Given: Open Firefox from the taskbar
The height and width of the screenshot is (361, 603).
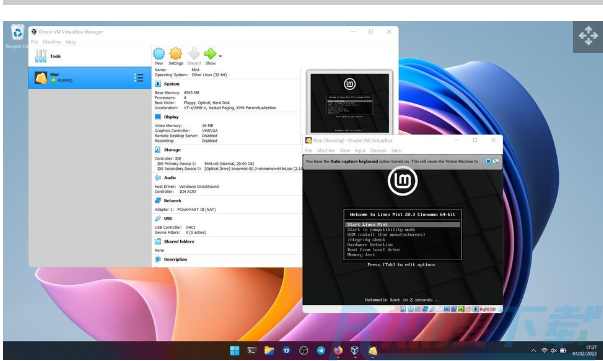Looking at the screenshot, I should point(338,350).
